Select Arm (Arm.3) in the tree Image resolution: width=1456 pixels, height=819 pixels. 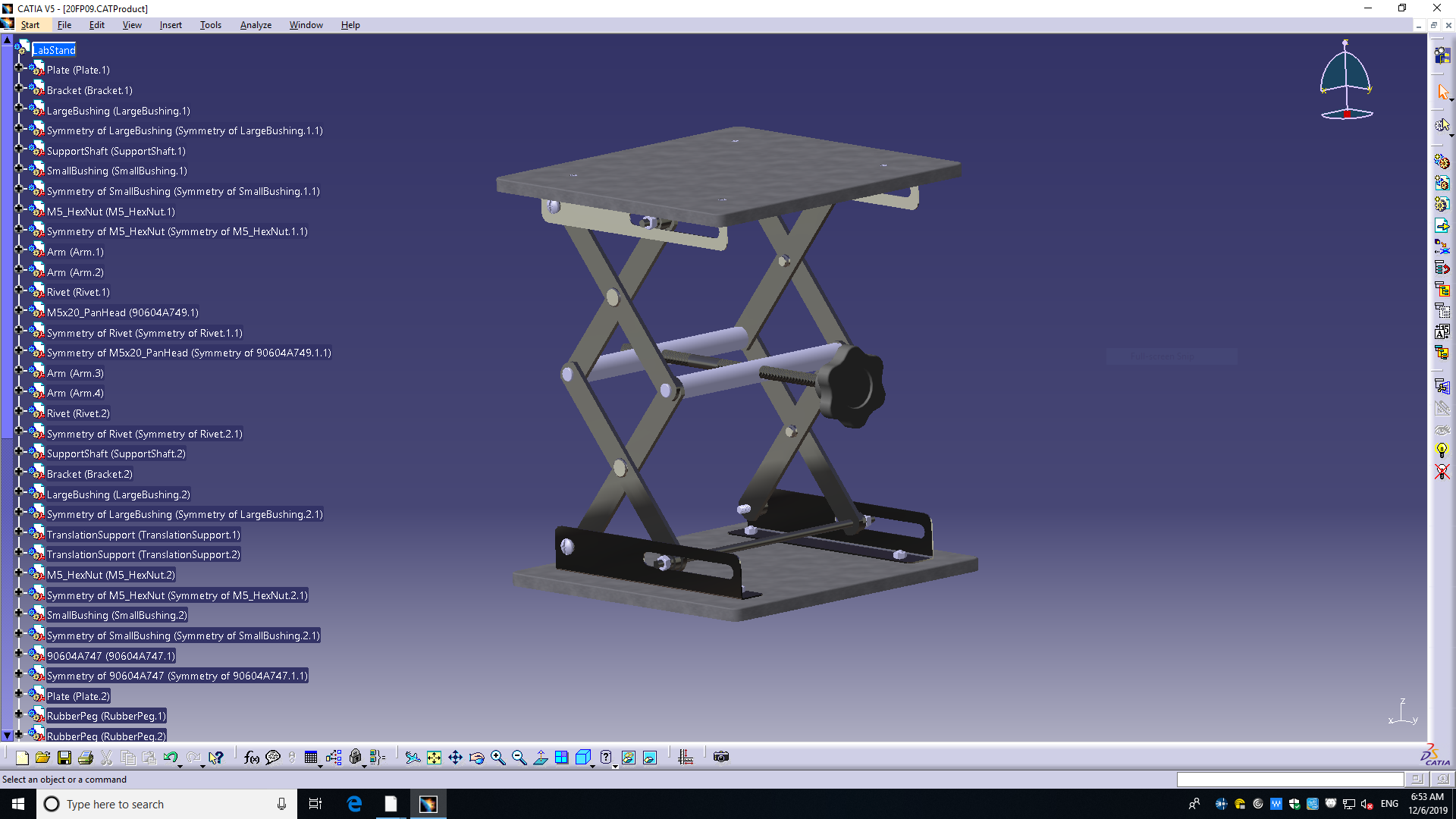click(74, 373)
